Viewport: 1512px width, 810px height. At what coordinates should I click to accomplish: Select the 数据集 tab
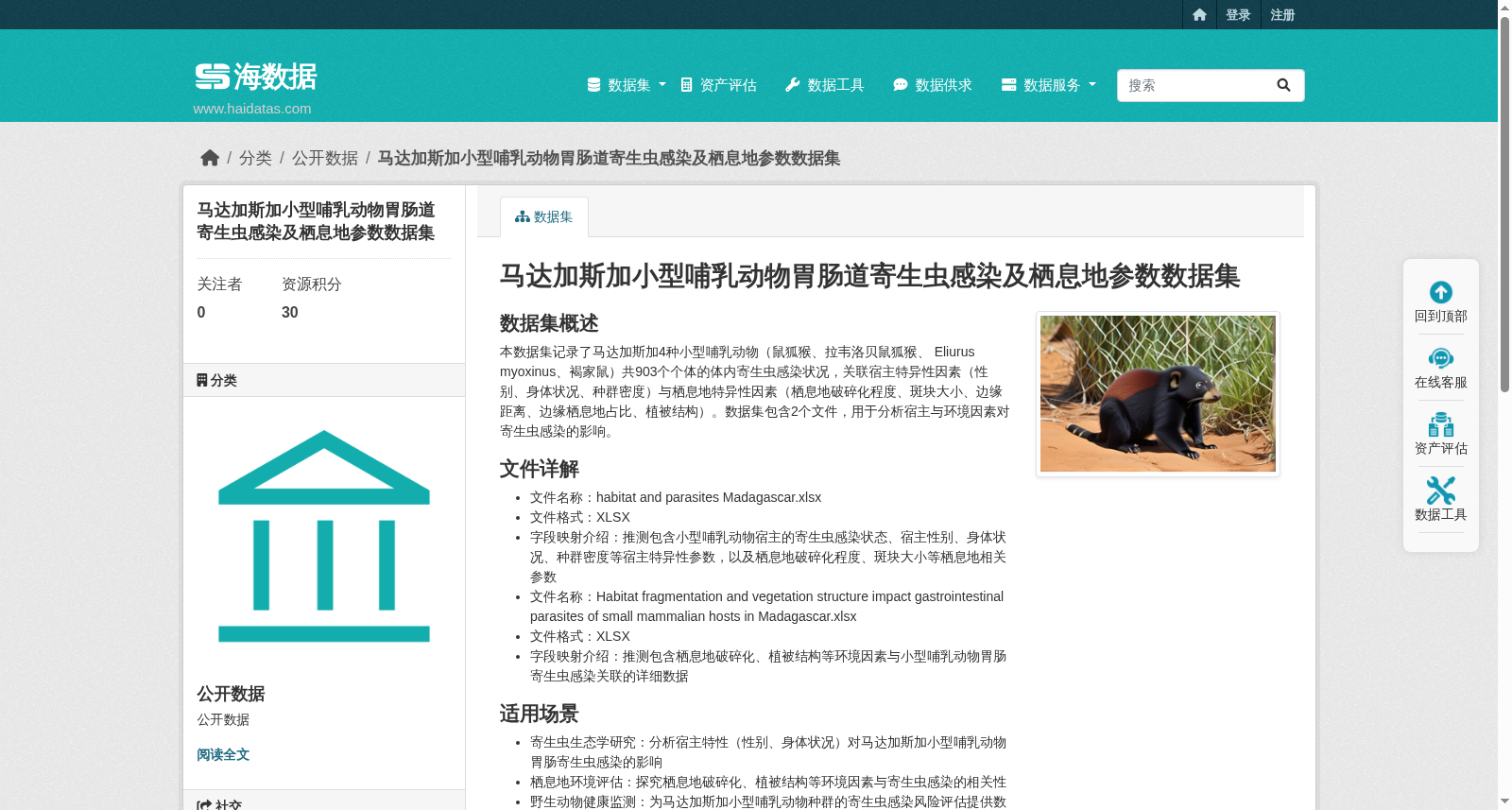(x=544, y=216)
